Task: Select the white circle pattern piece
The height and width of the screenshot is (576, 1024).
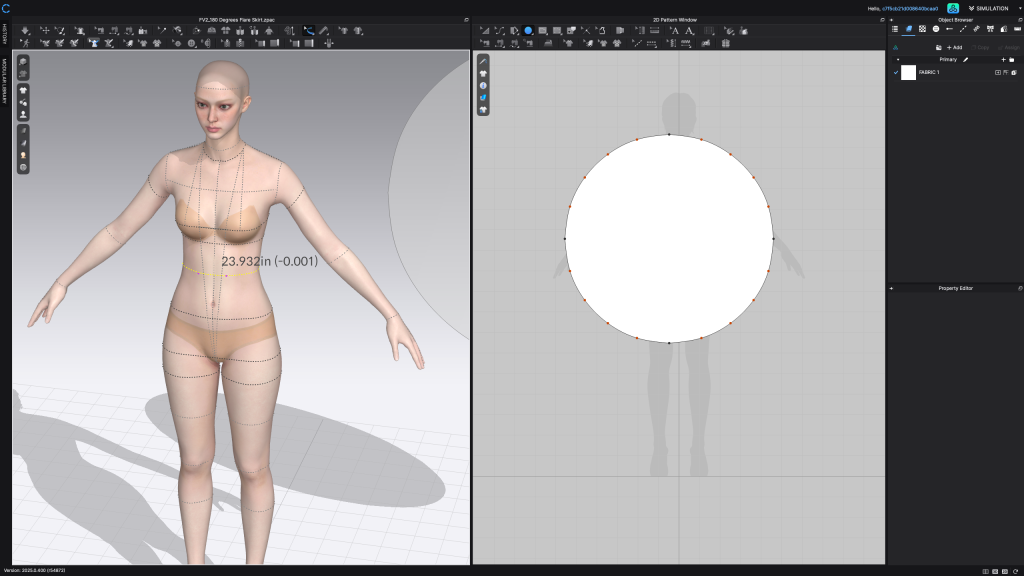Action: [x=669, y=238]
